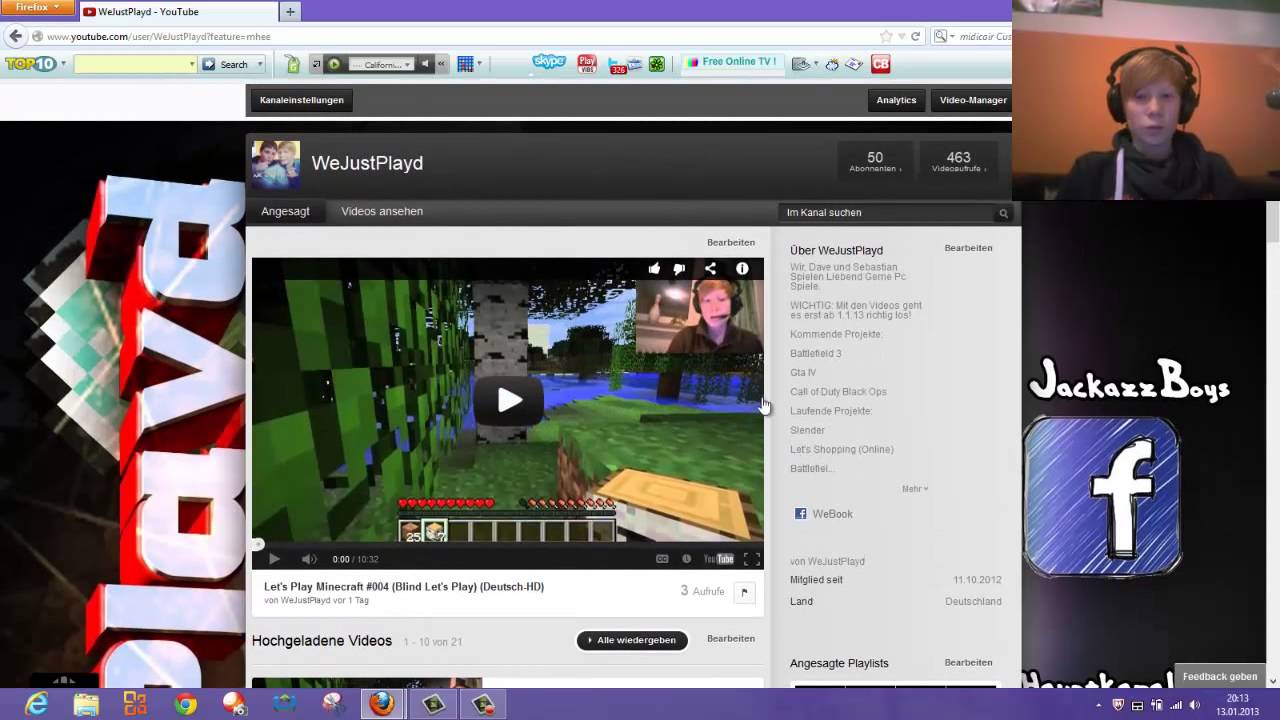Click the volume icon in system tray
Viewport: 1280px width, 720px height.
(1195, 705)
